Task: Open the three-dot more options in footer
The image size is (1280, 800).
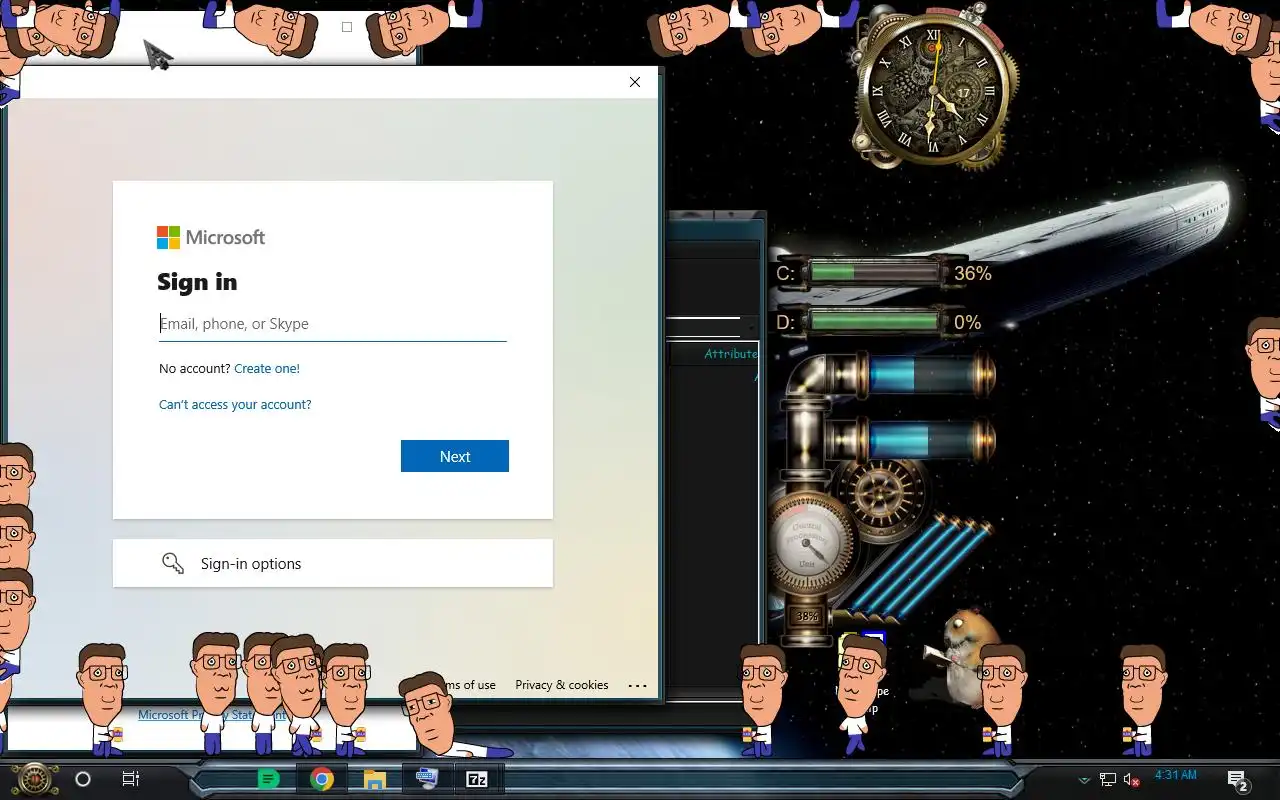Action: 637,686
